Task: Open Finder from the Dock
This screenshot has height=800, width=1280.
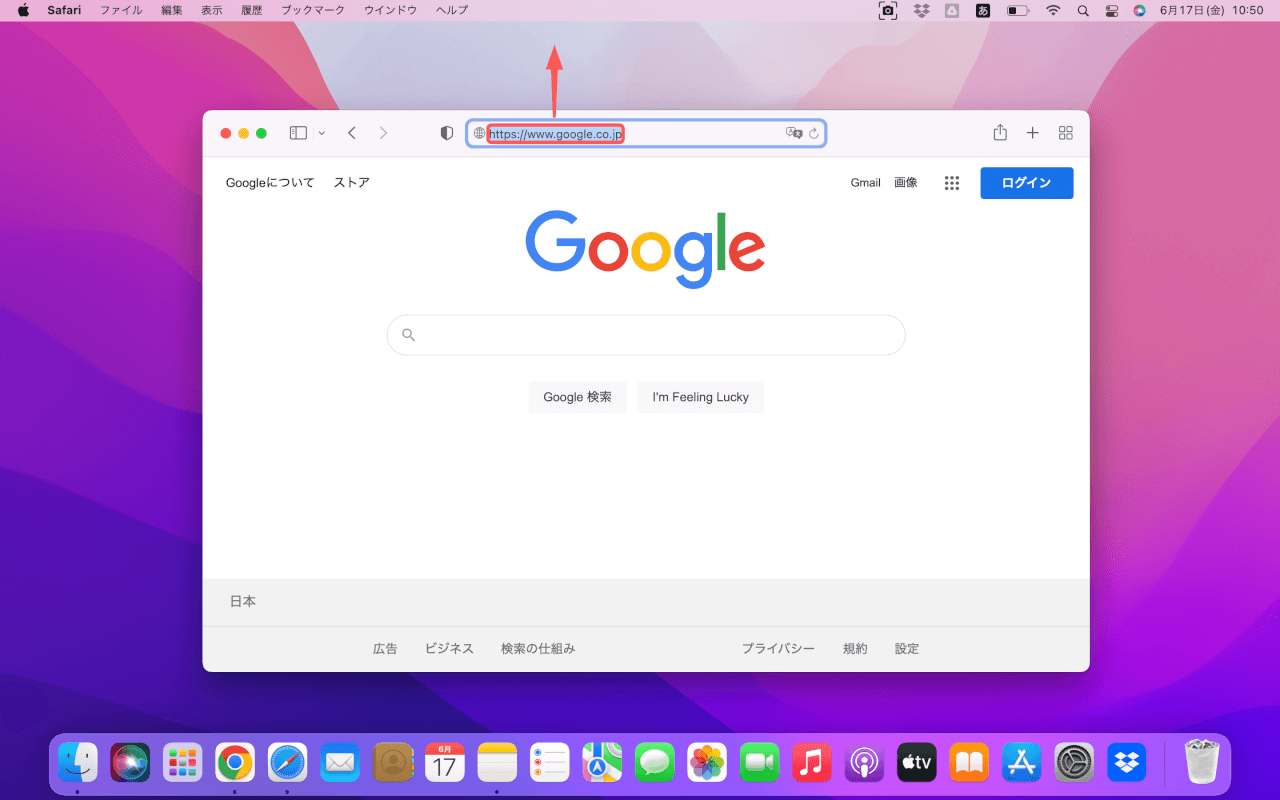Action: [77, 762]
